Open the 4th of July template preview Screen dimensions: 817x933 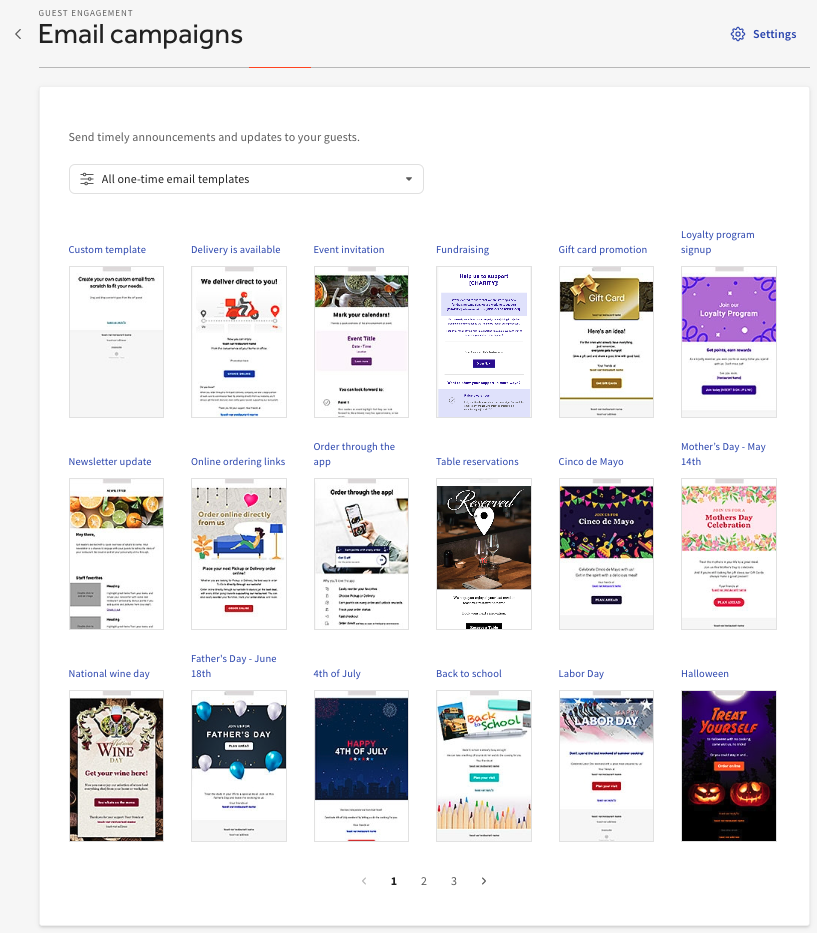pos(361,766)
